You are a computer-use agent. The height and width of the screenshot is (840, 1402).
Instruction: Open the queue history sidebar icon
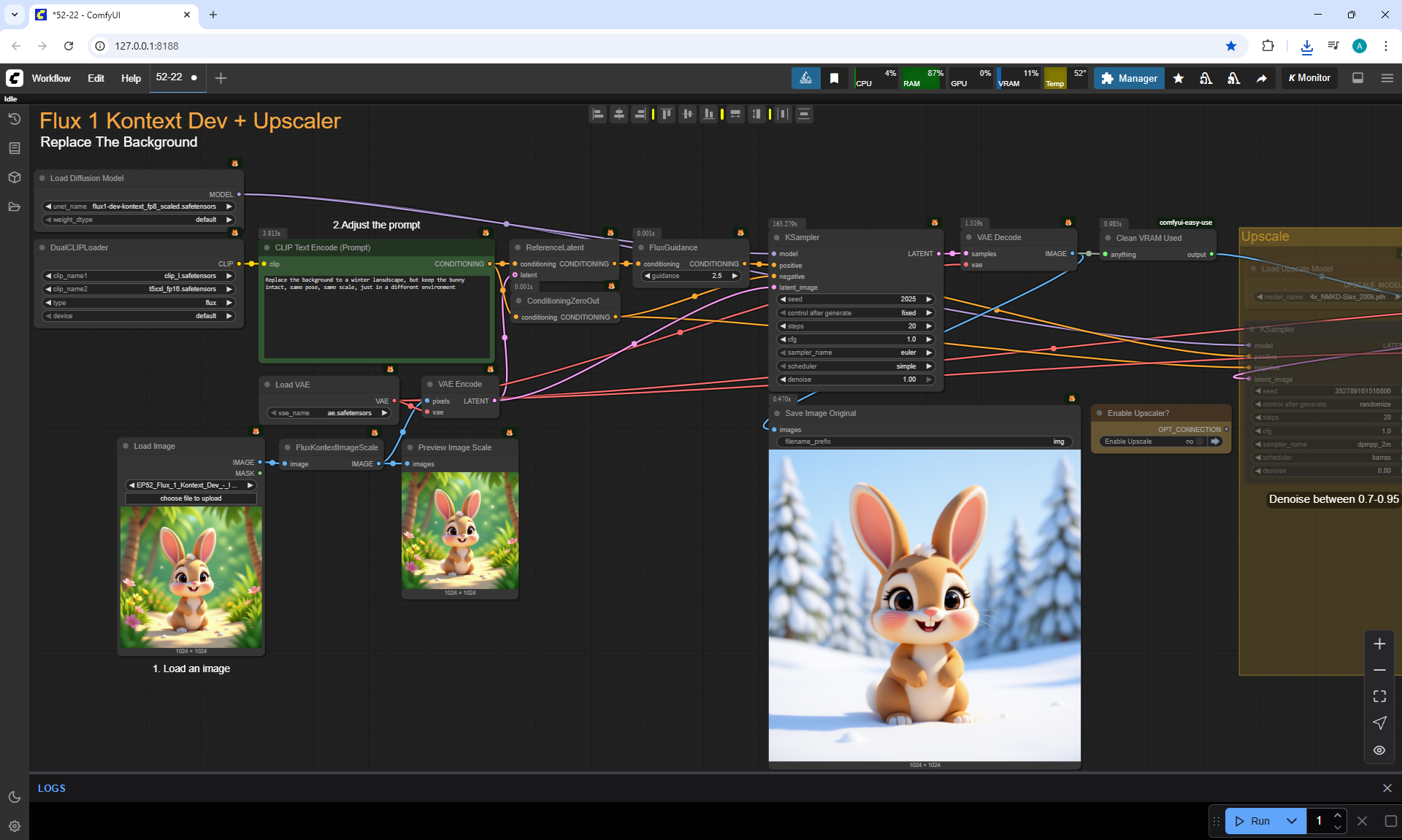[x=15, y=119]
